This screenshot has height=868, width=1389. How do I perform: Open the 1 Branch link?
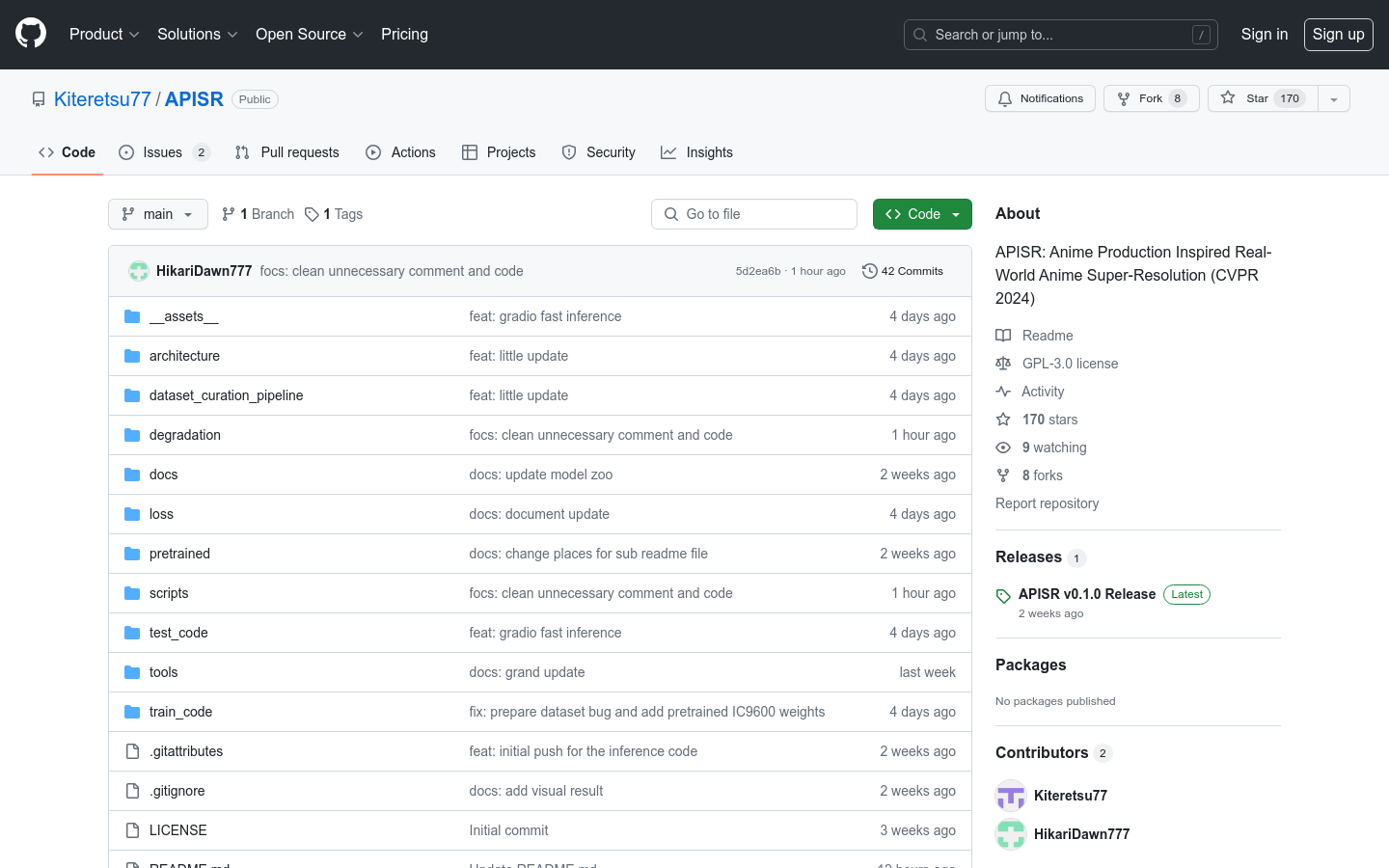coord(259,214)
